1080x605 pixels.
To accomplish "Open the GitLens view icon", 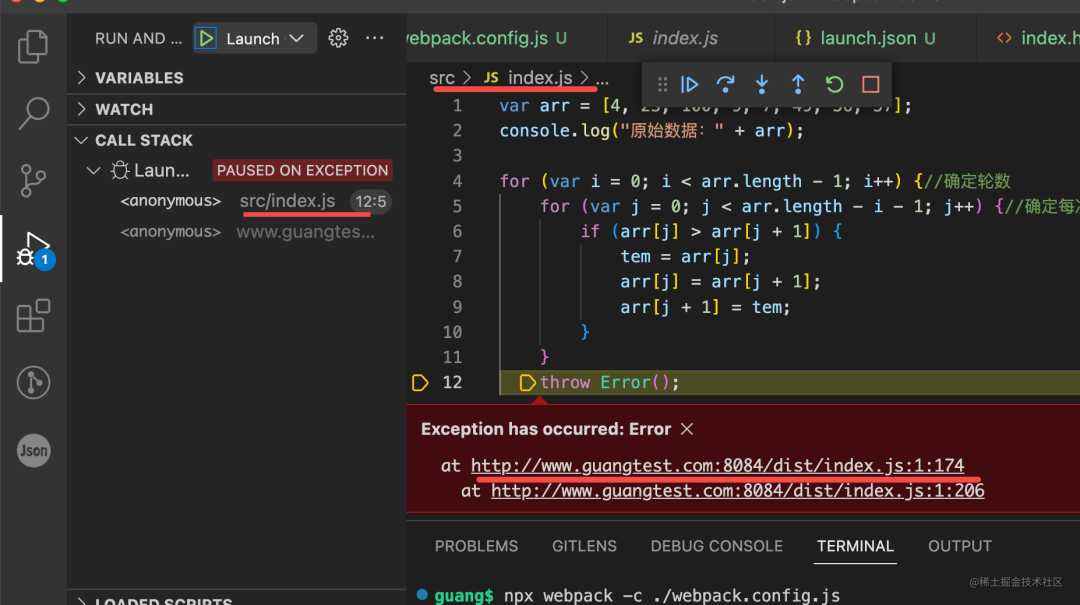I will (x=33, y=382).
